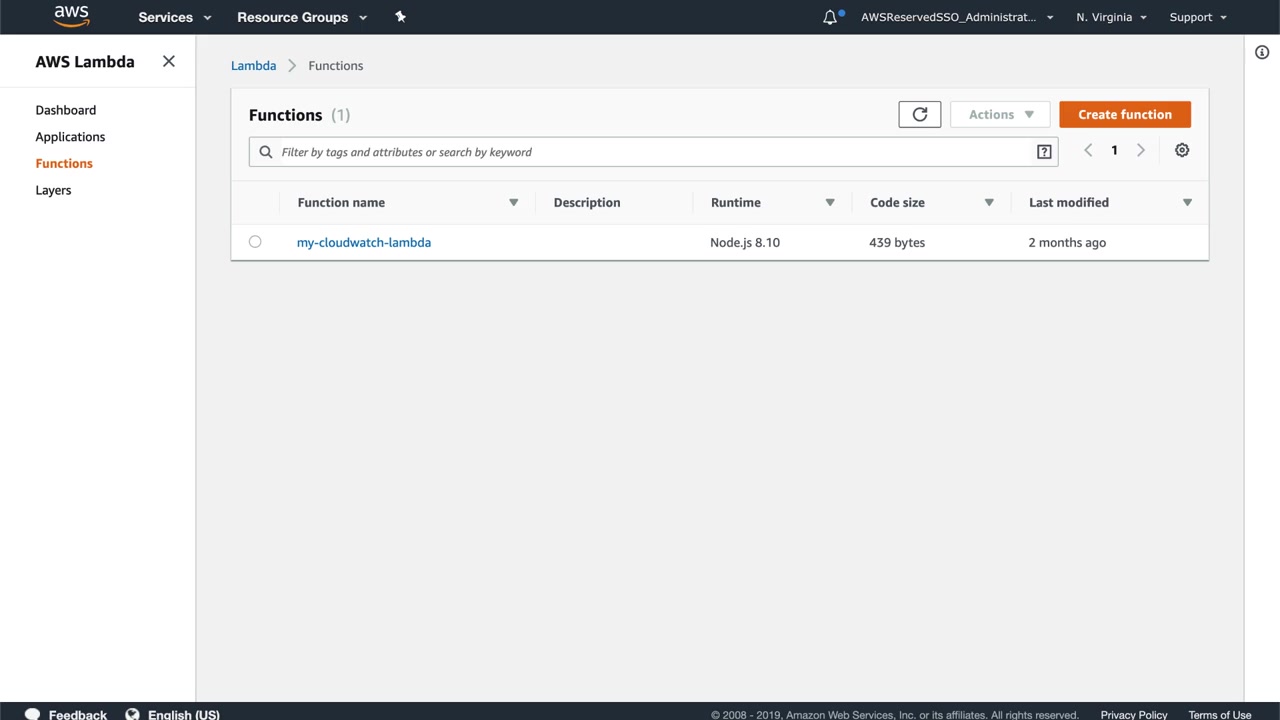Open the N. Virginia region selector
The width and height of the screenshot is (1280, 720).
(x=1111, y=17)
